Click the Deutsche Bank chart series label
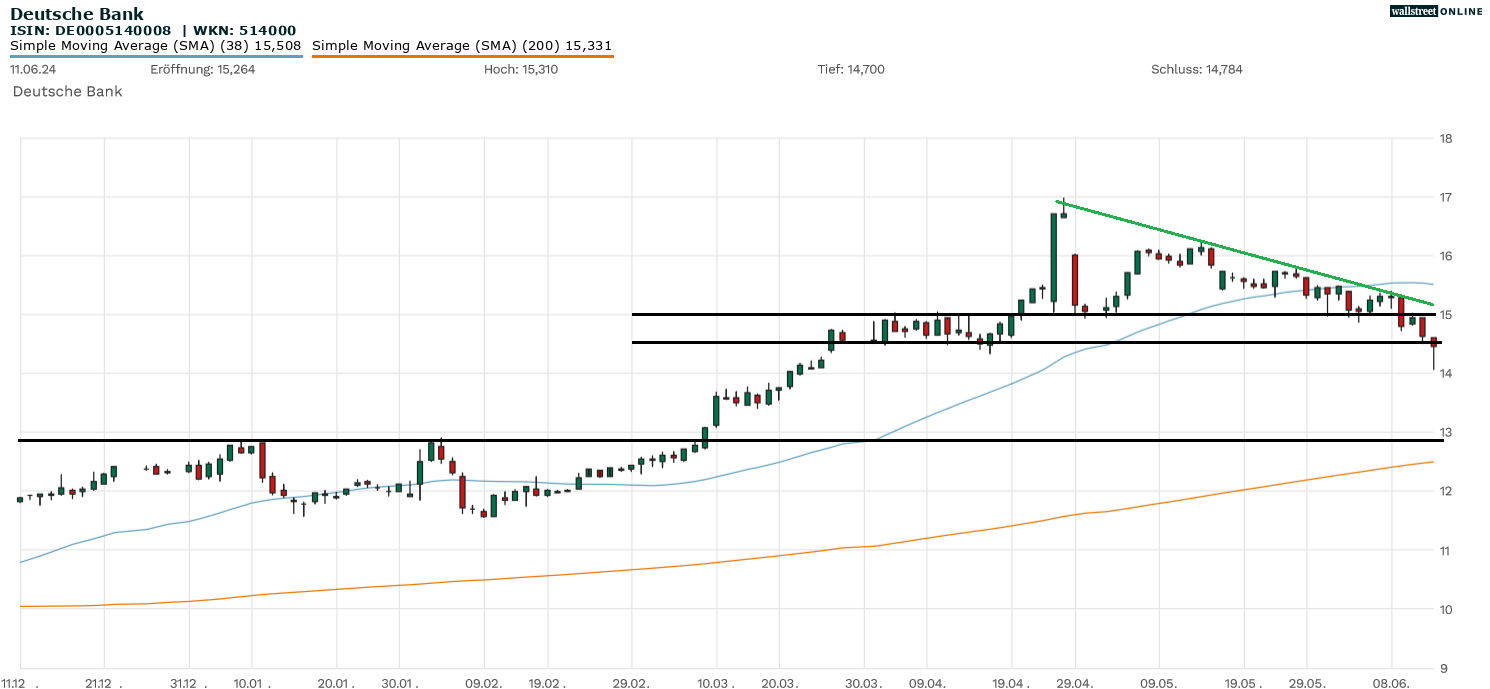This screenshot has width=1490, height=689. click(67, 91)
